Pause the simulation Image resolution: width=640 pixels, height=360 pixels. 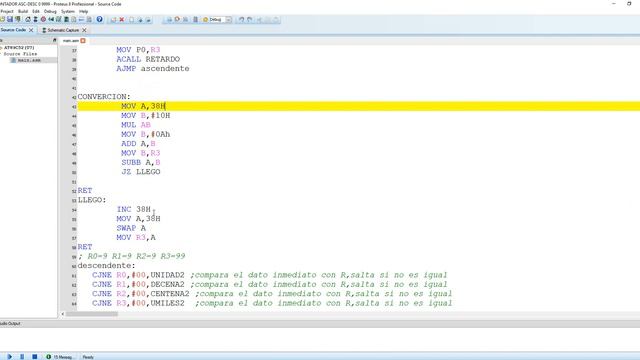click(x=22, y=357)
